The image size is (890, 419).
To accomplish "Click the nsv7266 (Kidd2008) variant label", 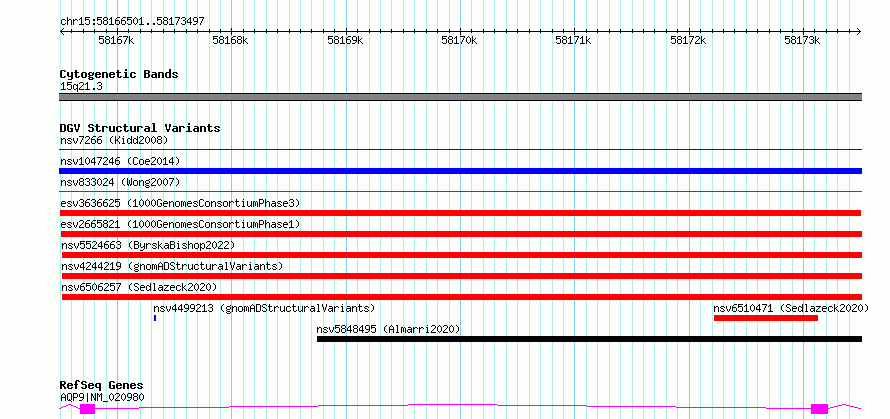I will [x=114, y=140].
